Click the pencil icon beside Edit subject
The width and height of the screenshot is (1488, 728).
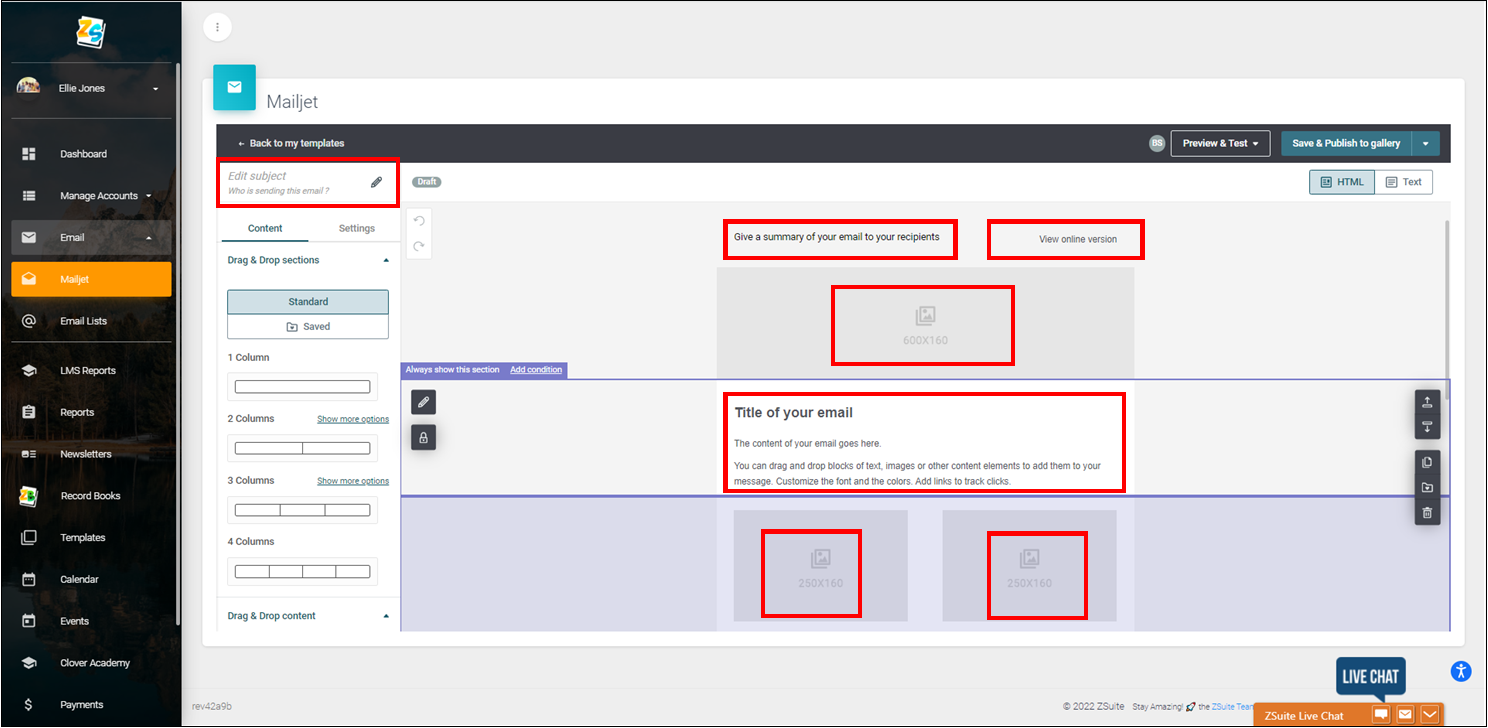click(376, 182)
